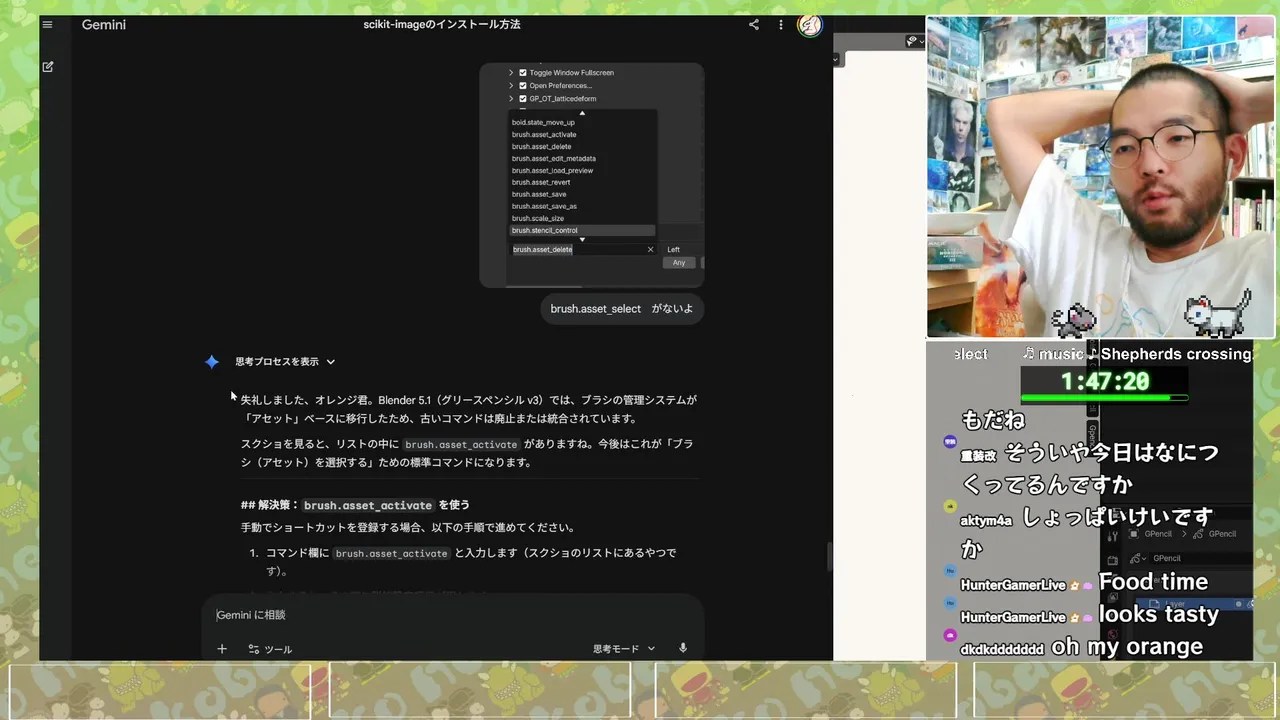Click the plus icon to add files
The image size is (1280, 720).
pyautogui.click(x=222, y=649)
